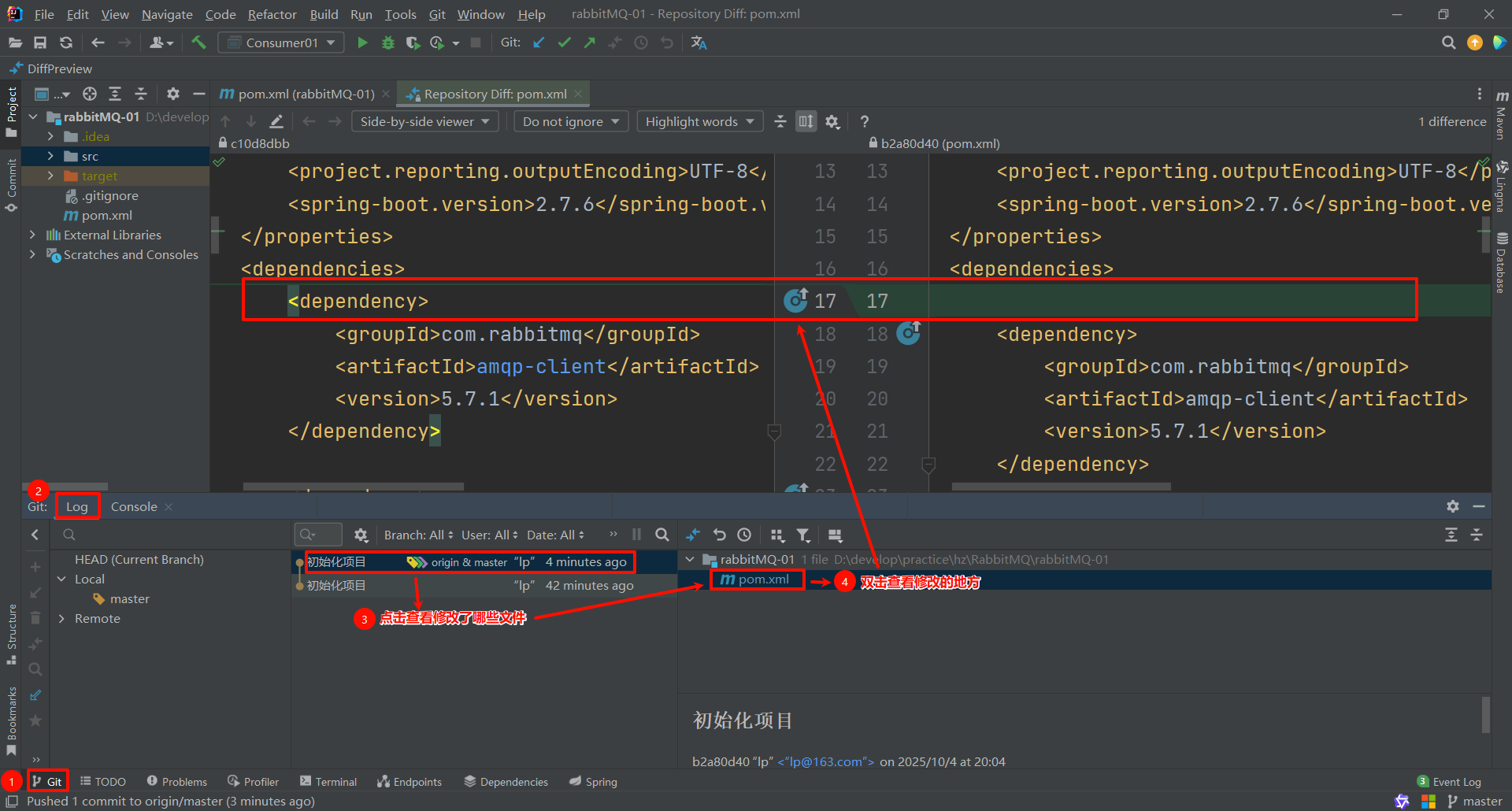The width and height of the screenshot is (1512, 811).
Task: Open Git log search magnifier icon
Action: tap(662, 535)
